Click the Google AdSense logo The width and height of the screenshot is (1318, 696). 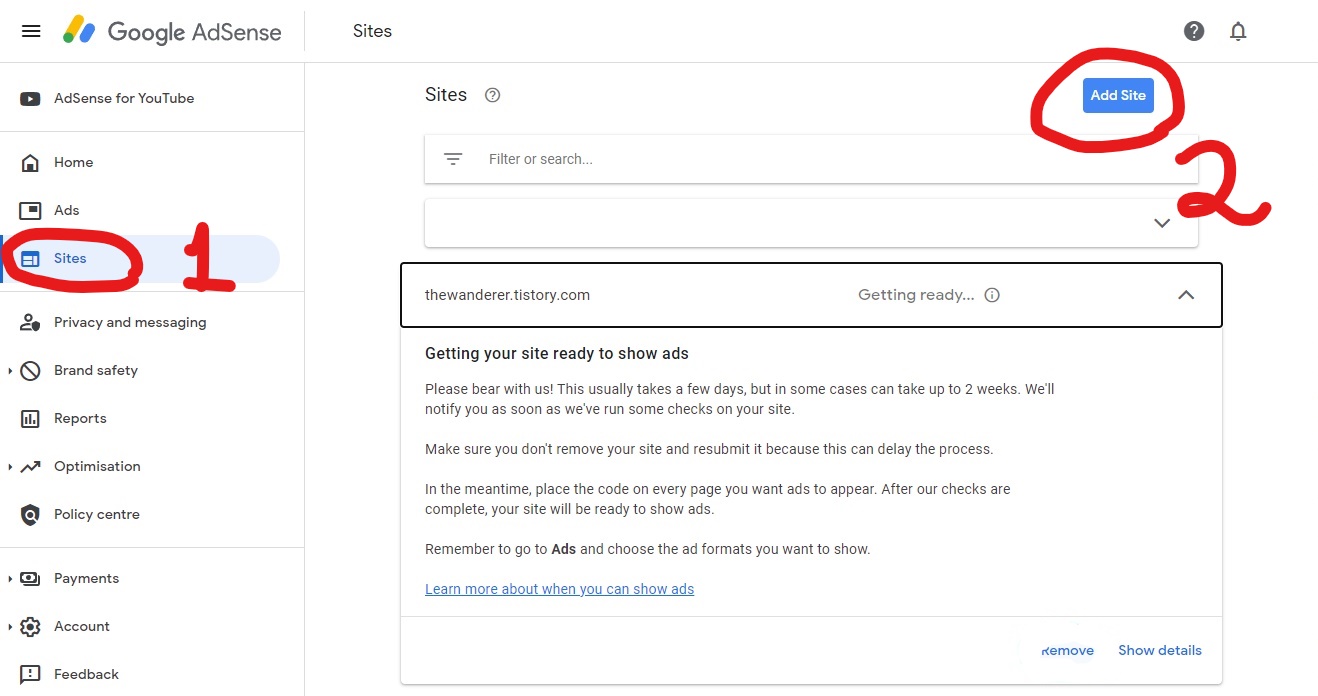pyautogui.click(x=172, y=31)
